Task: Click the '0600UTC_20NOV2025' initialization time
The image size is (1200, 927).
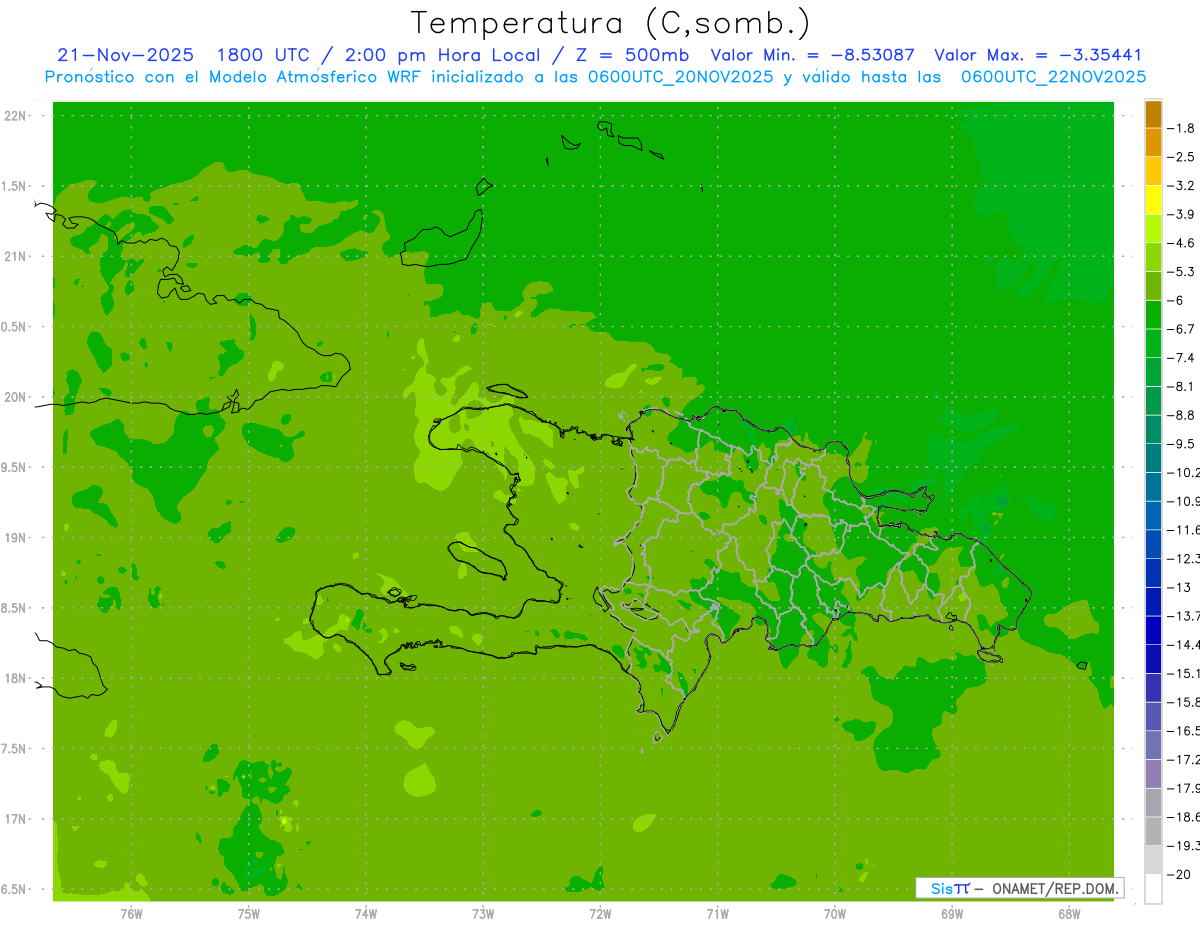Action: (681, 77)
